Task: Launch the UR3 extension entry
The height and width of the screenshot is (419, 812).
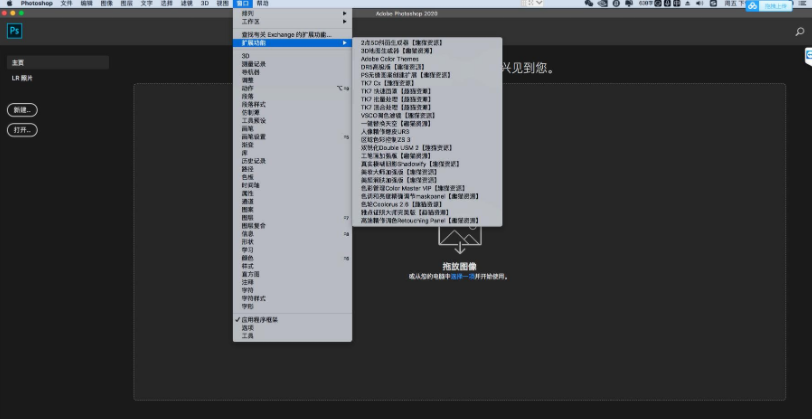Action: coord(427,132)
